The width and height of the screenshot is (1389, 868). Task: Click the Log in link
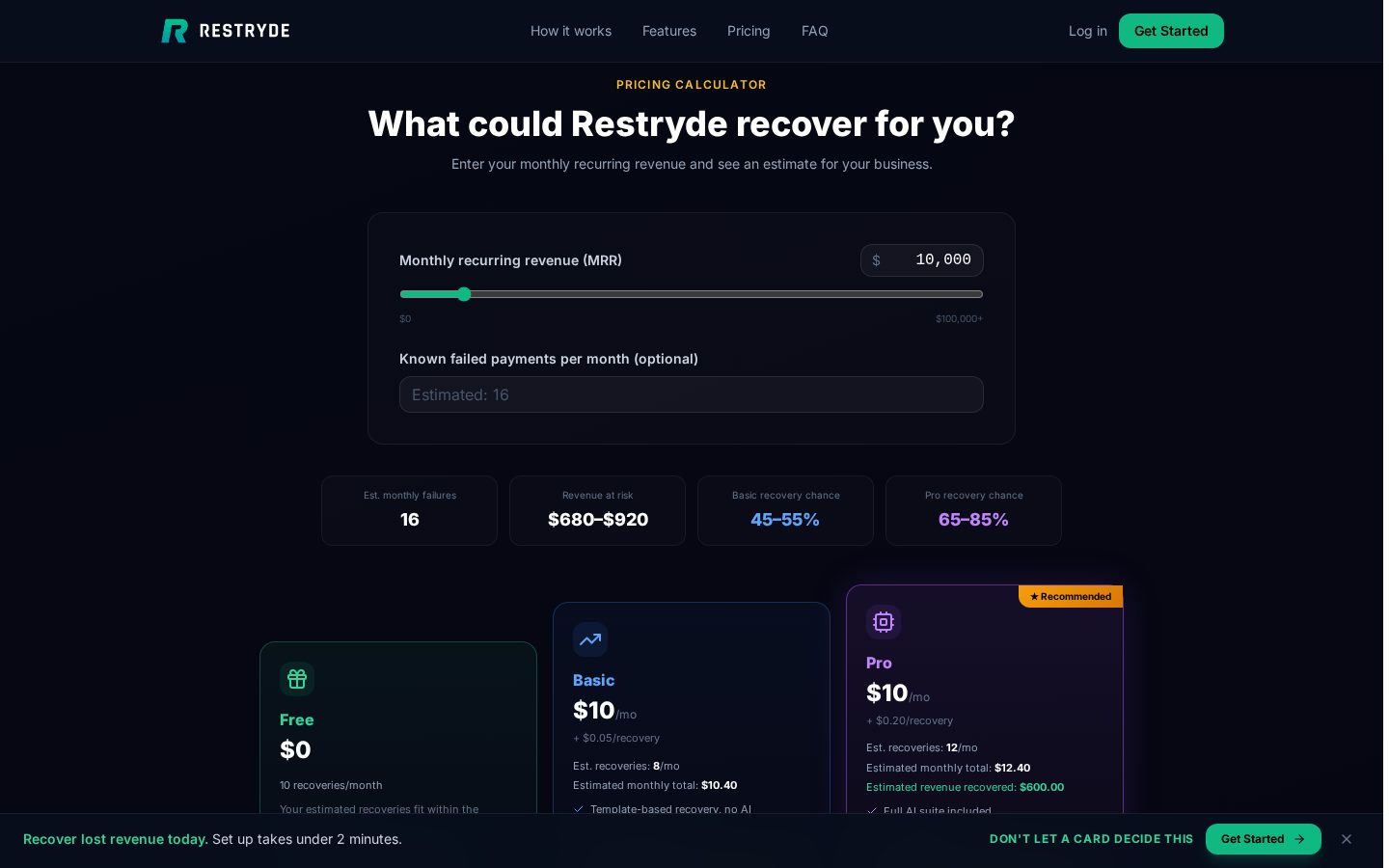(x=1088, y=31)
